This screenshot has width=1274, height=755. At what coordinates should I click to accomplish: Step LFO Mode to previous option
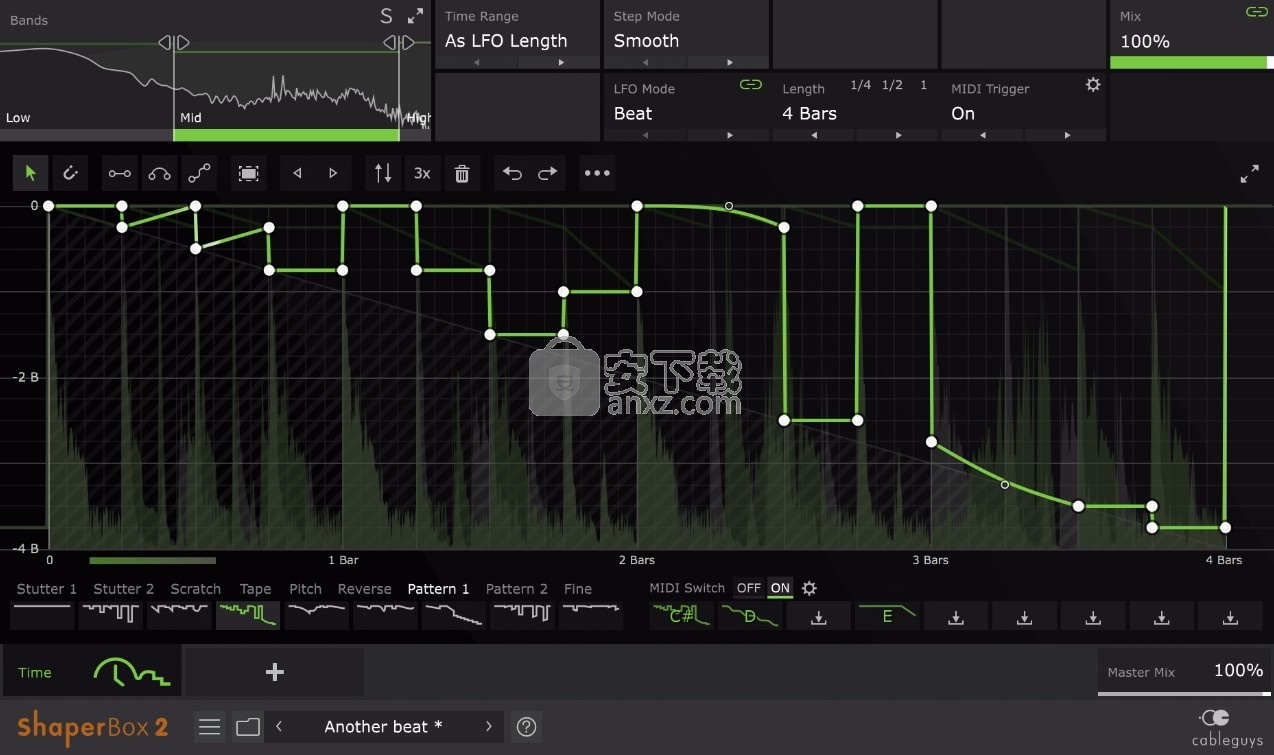click(646, 135)
